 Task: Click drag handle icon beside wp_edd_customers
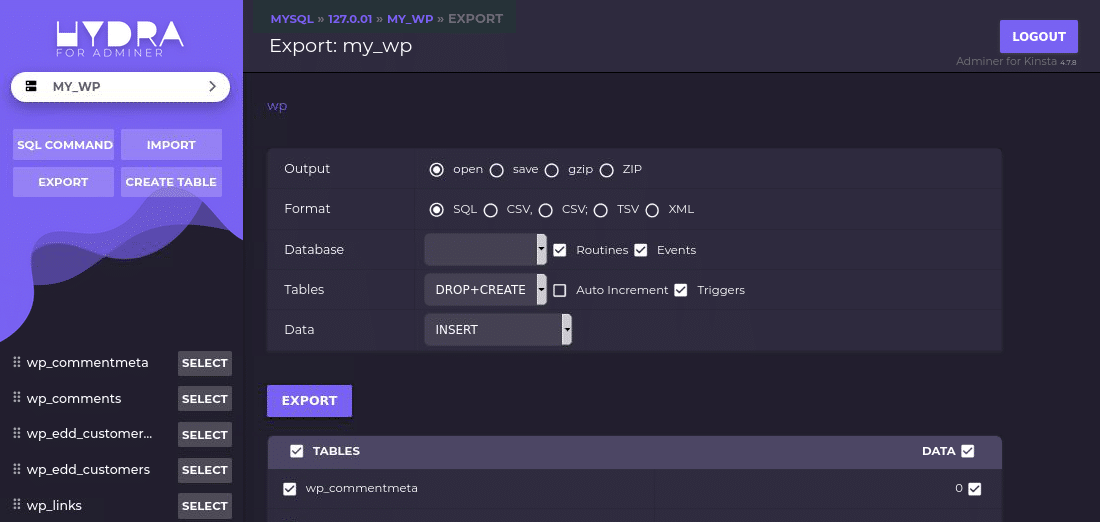[x=17, y=469]
